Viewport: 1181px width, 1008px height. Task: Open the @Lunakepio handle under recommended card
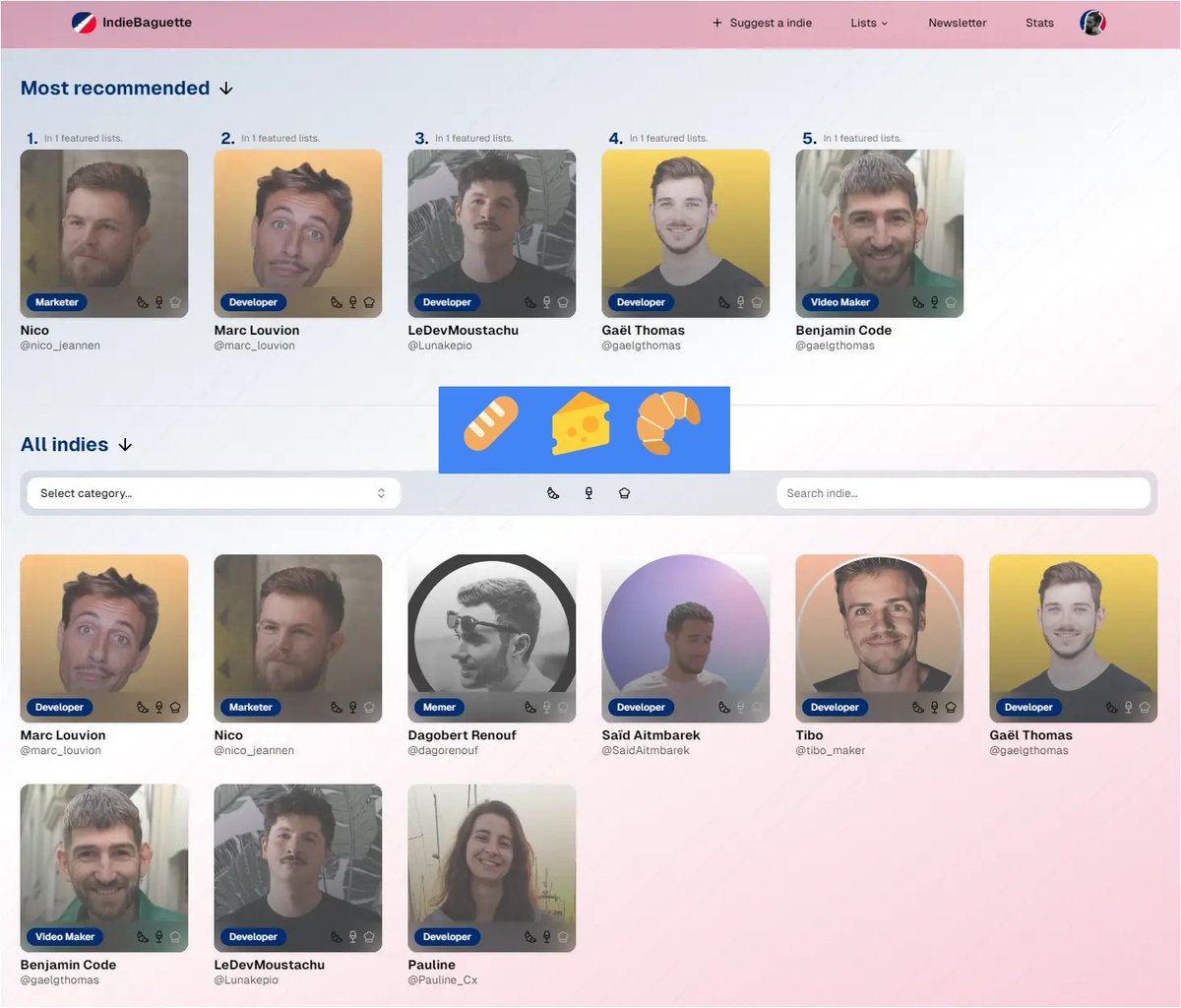pyautogui.click(x=440, y=346)
